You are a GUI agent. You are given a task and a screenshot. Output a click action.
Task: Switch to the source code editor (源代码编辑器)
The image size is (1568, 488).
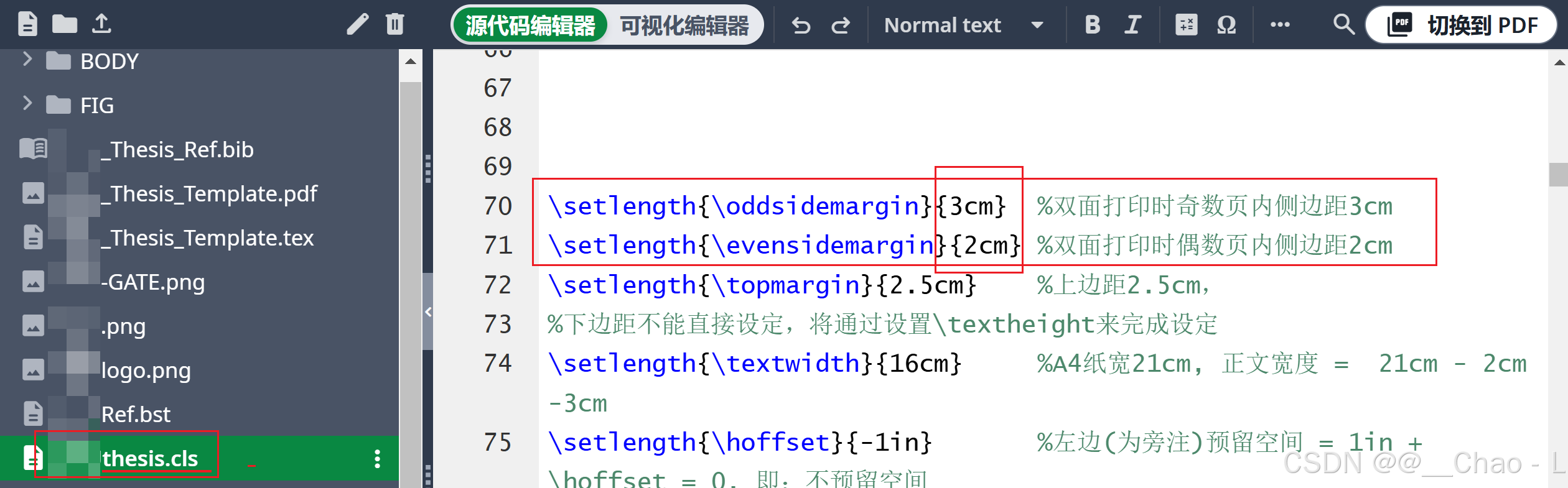tap(530, 25)
